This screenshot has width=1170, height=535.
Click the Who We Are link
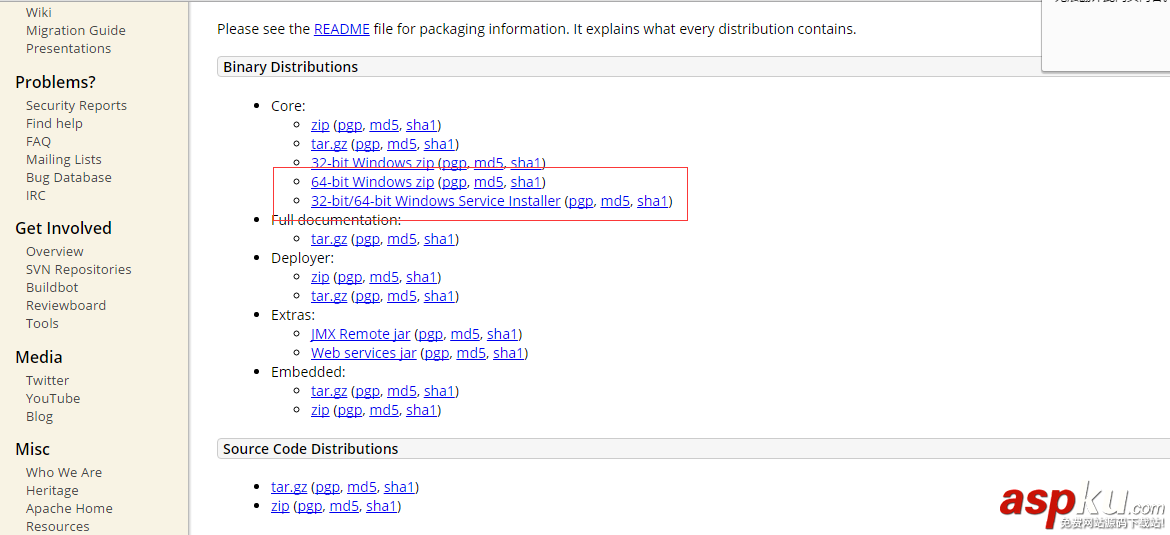click(x=63, y=472)
